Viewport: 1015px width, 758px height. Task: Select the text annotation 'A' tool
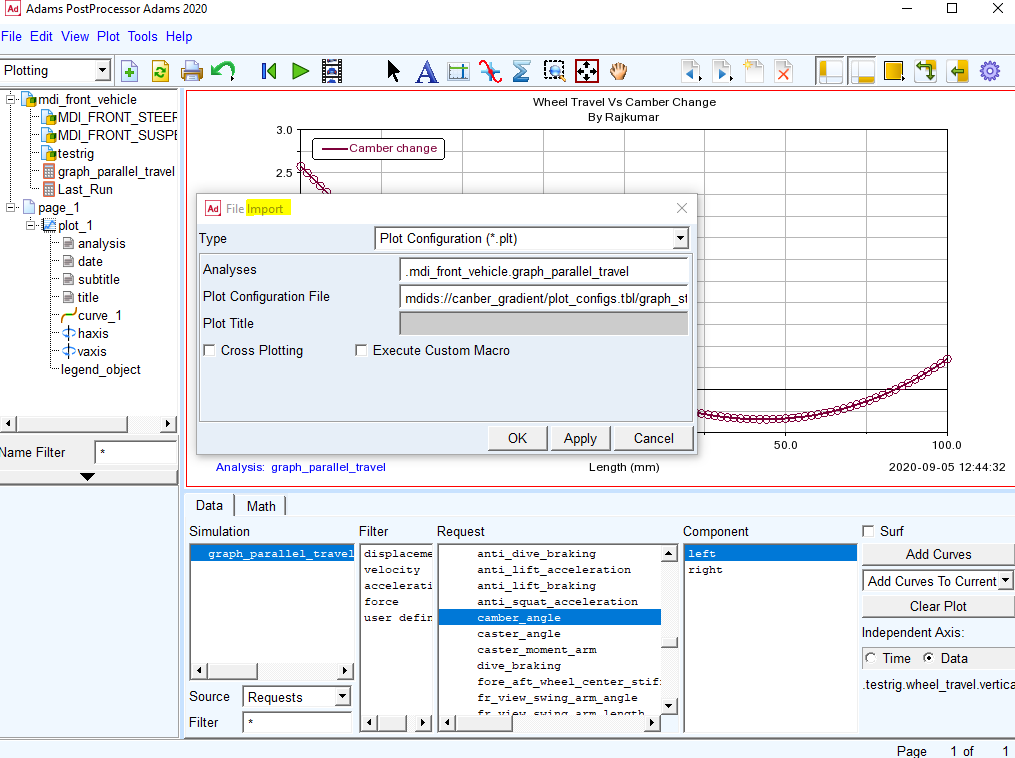(x=427, y=71)
